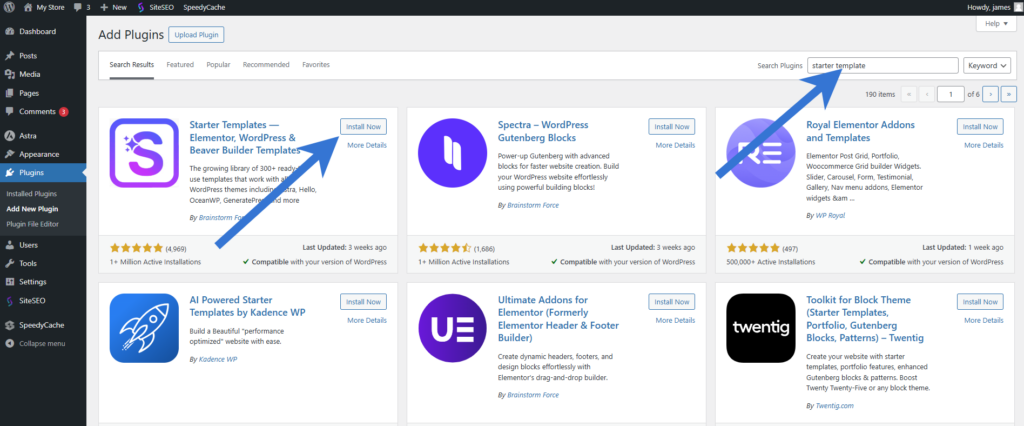Switch to the Popular tab
The image size is (1024, 426).
coord(218,65)
